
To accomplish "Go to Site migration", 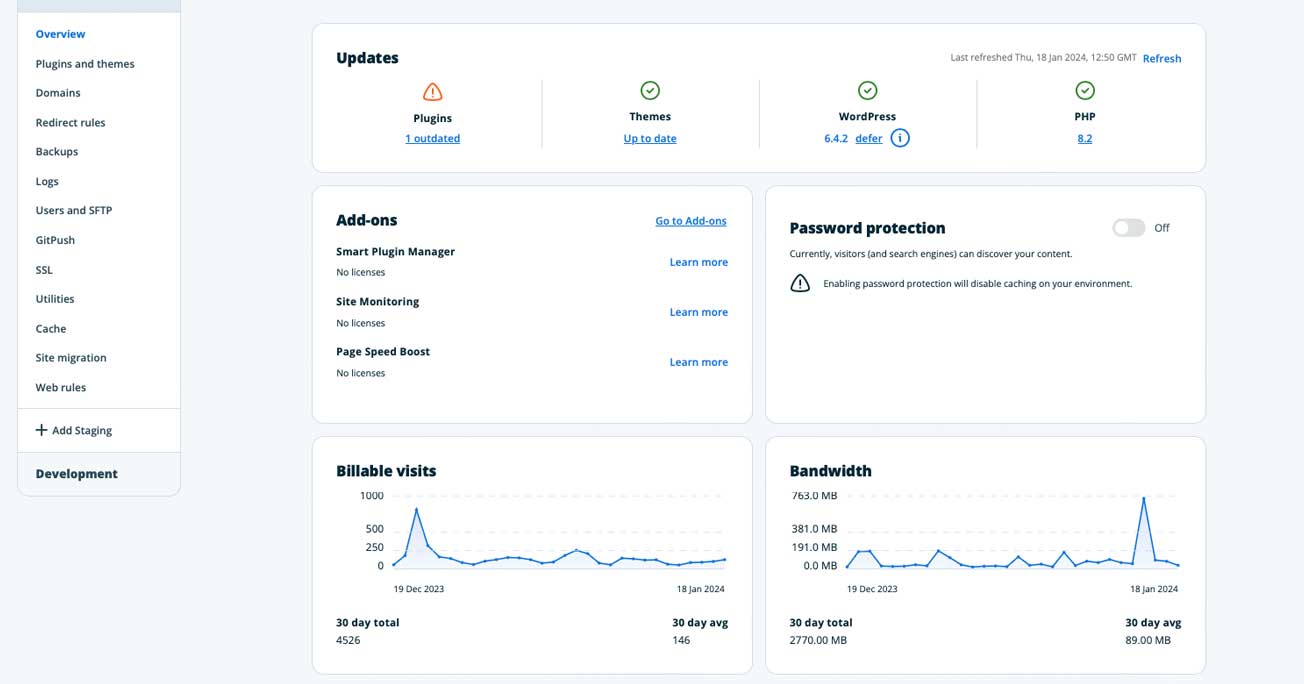I will point(71,358).
